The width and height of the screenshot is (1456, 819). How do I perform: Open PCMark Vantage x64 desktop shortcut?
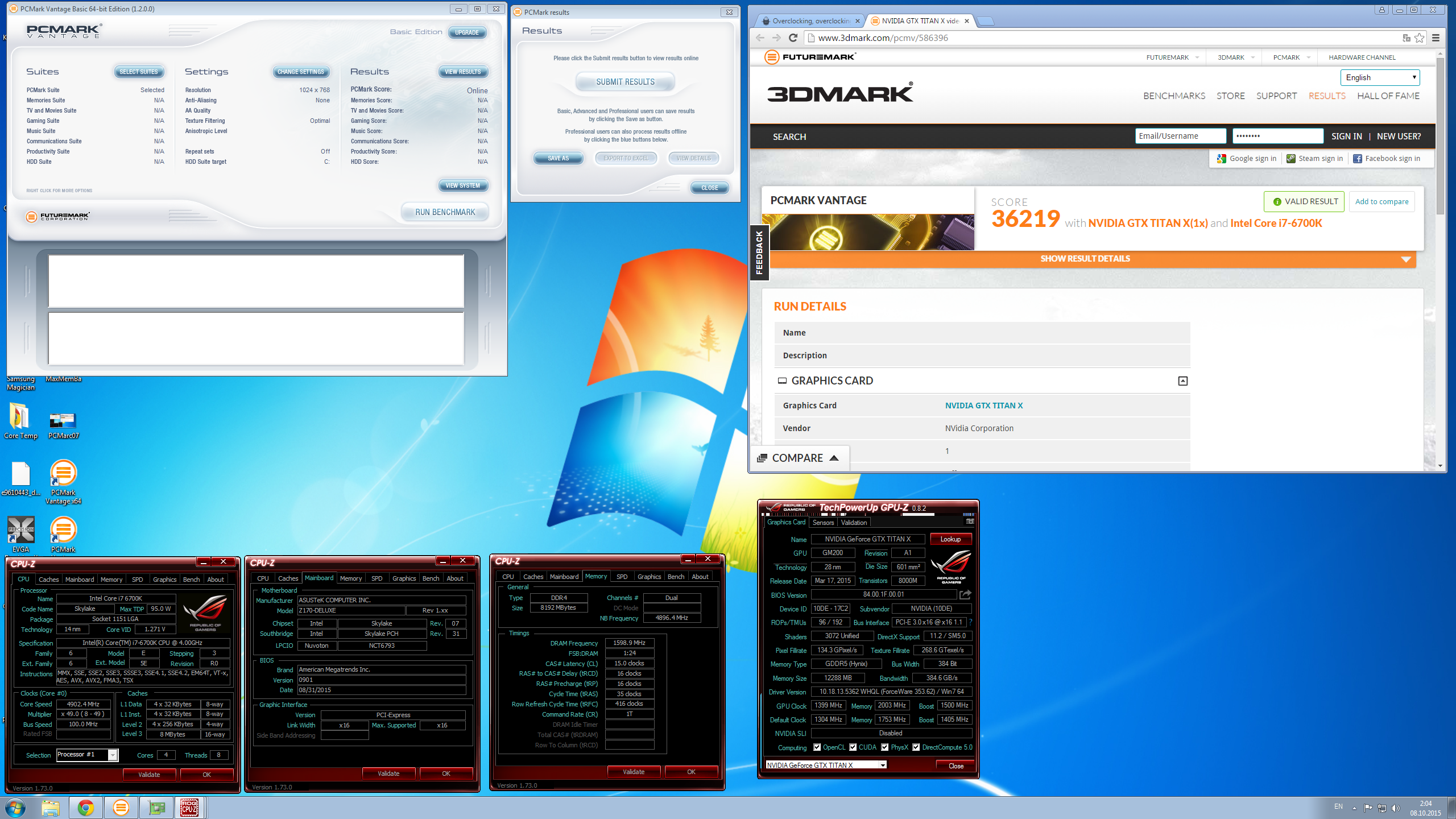63,481
